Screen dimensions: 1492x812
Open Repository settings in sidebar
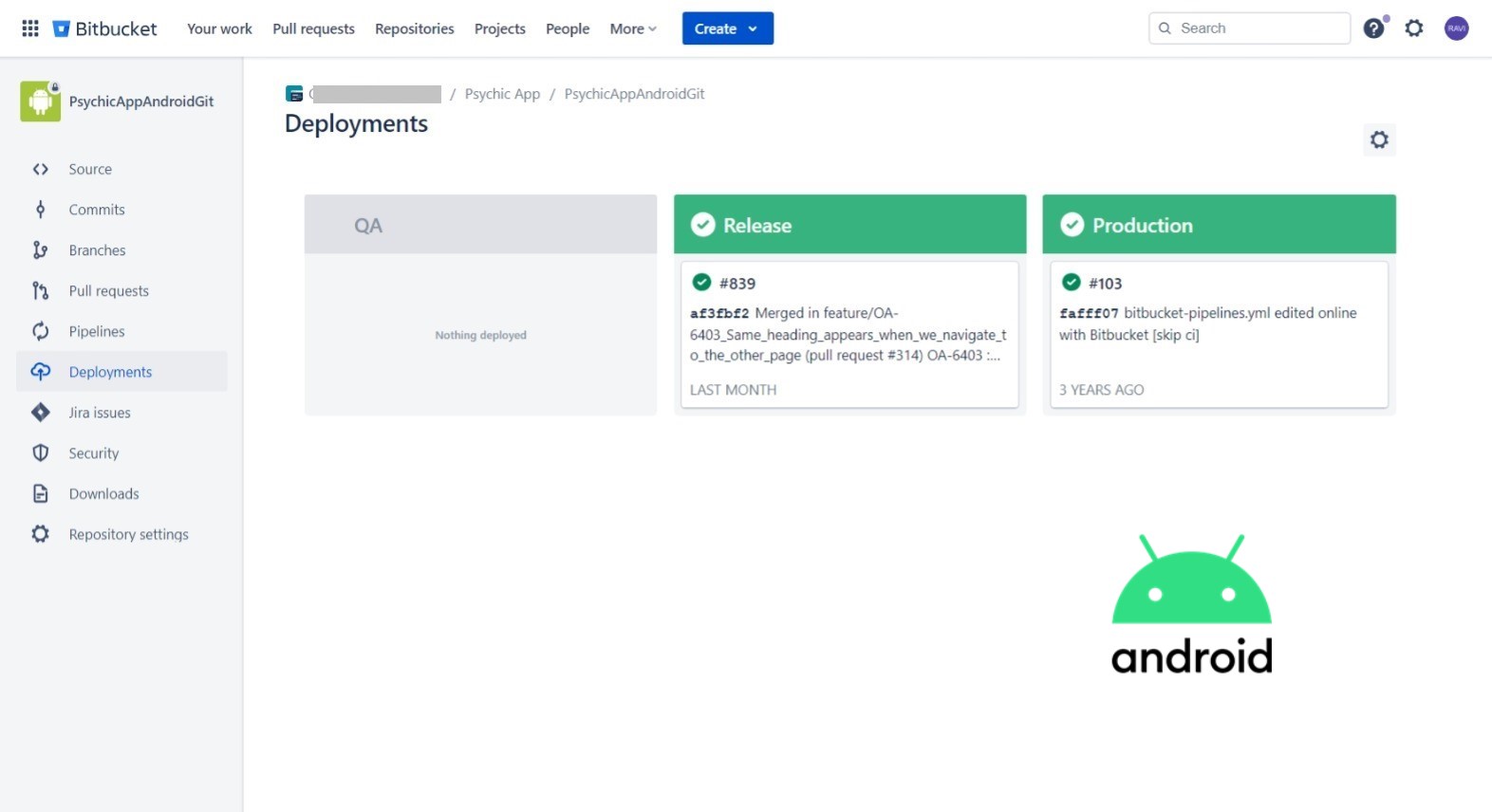(x=128, y=534)
